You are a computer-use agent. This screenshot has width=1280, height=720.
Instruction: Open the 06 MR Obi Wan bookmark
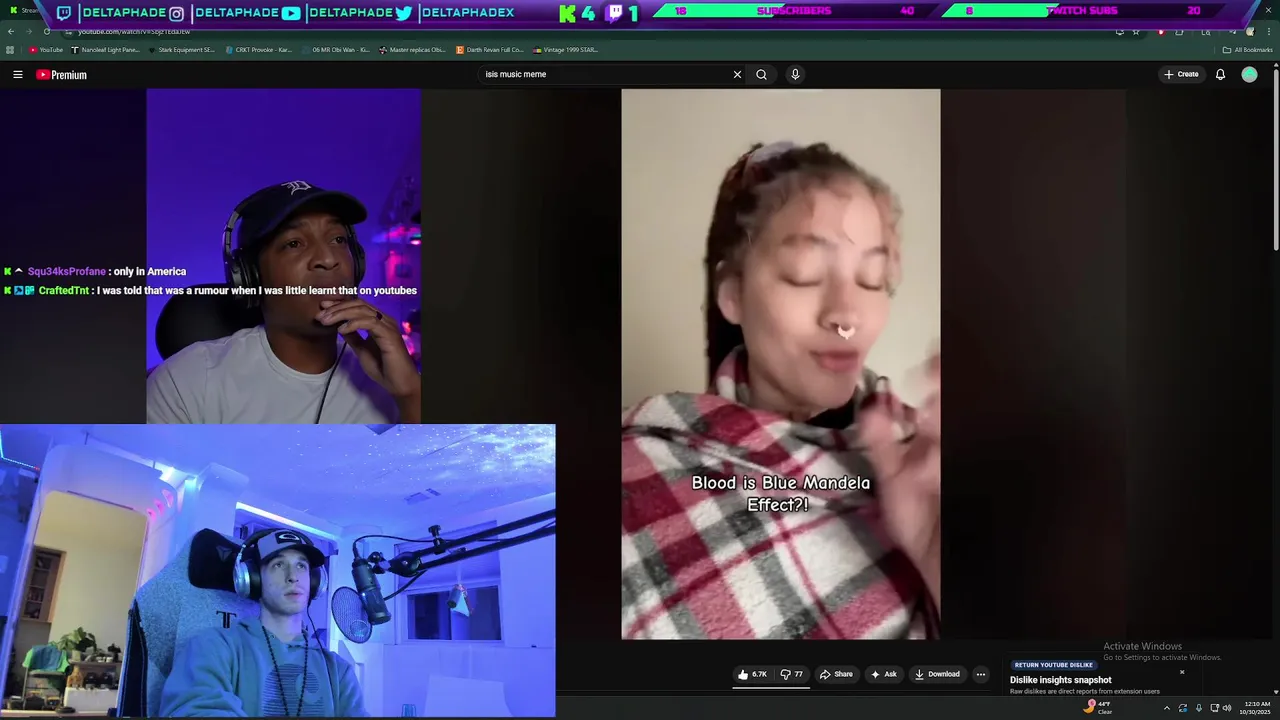(336, 49)
